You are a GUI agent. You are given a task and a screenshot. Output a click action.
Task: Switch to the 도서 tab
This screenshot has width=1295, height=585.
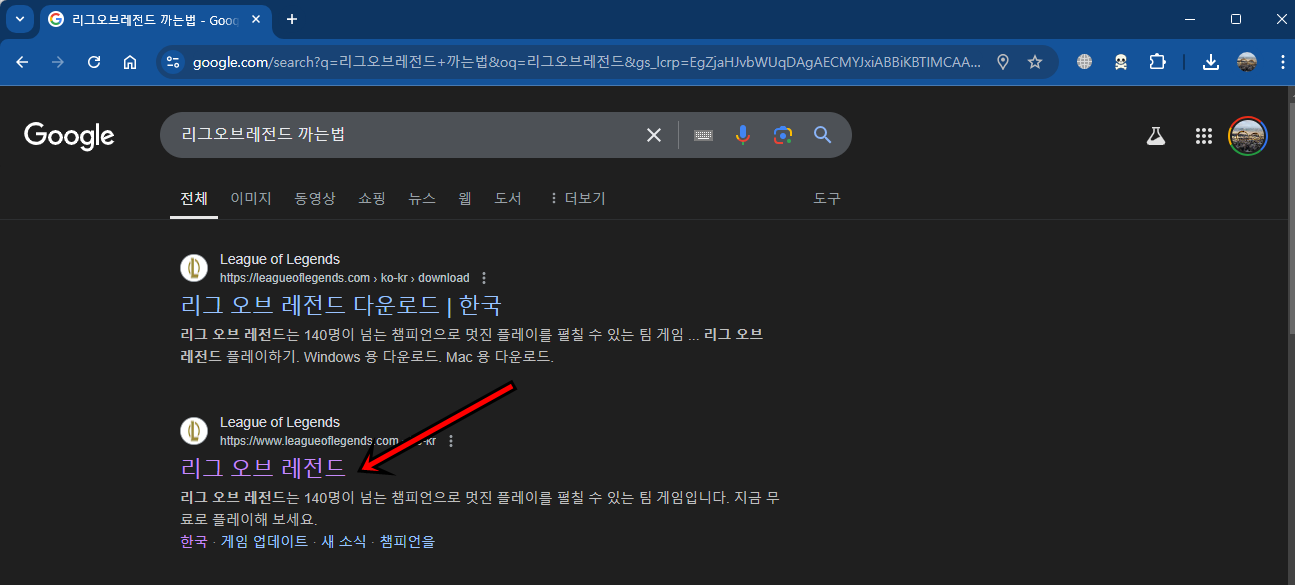[508, 198]
